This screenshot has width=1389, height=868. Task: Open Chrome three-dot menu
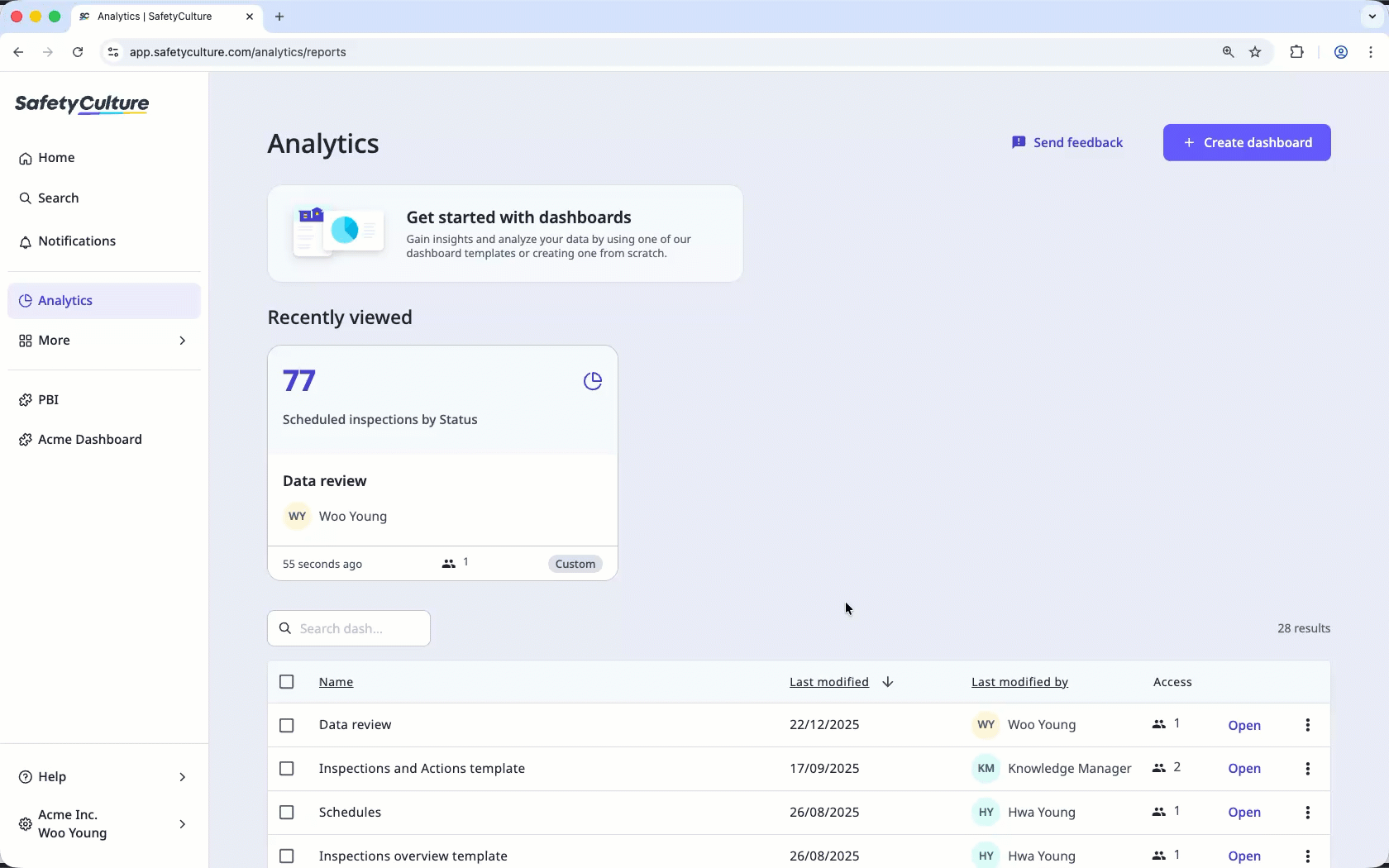[x=1372, y=52]
